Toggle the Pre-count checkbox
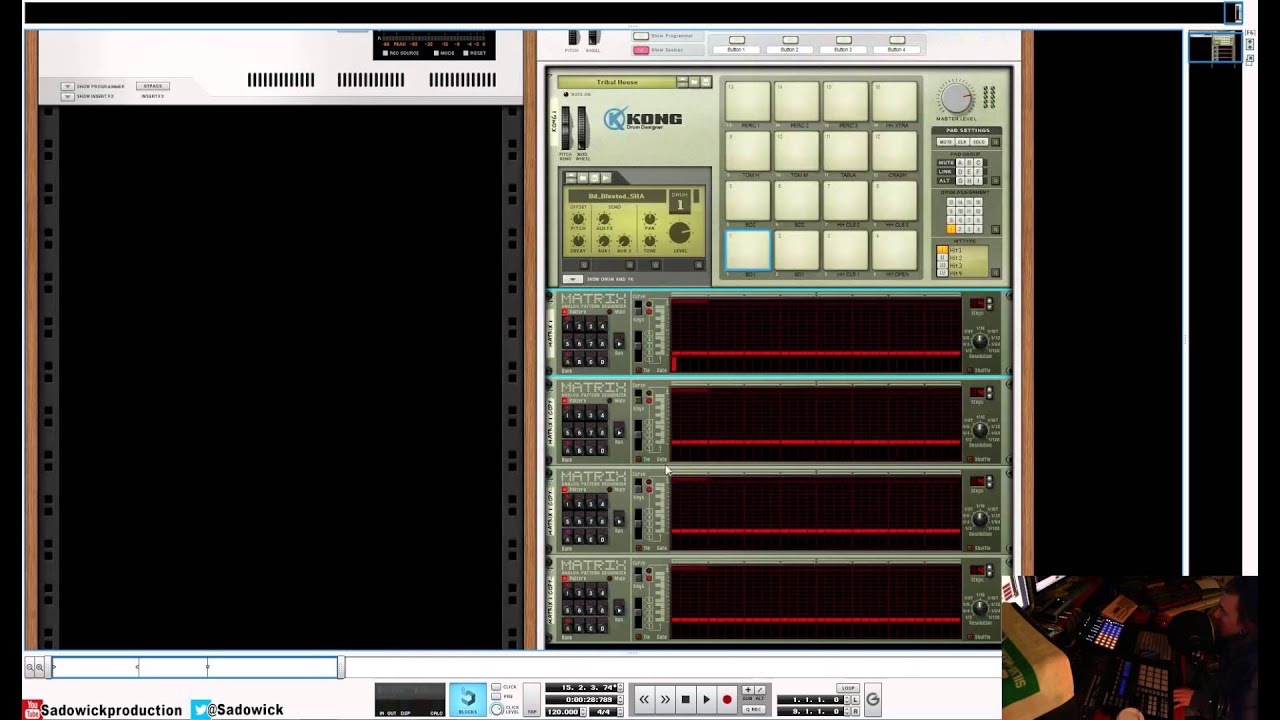Viewport: 1280px width, 720px height. point(496,696)
